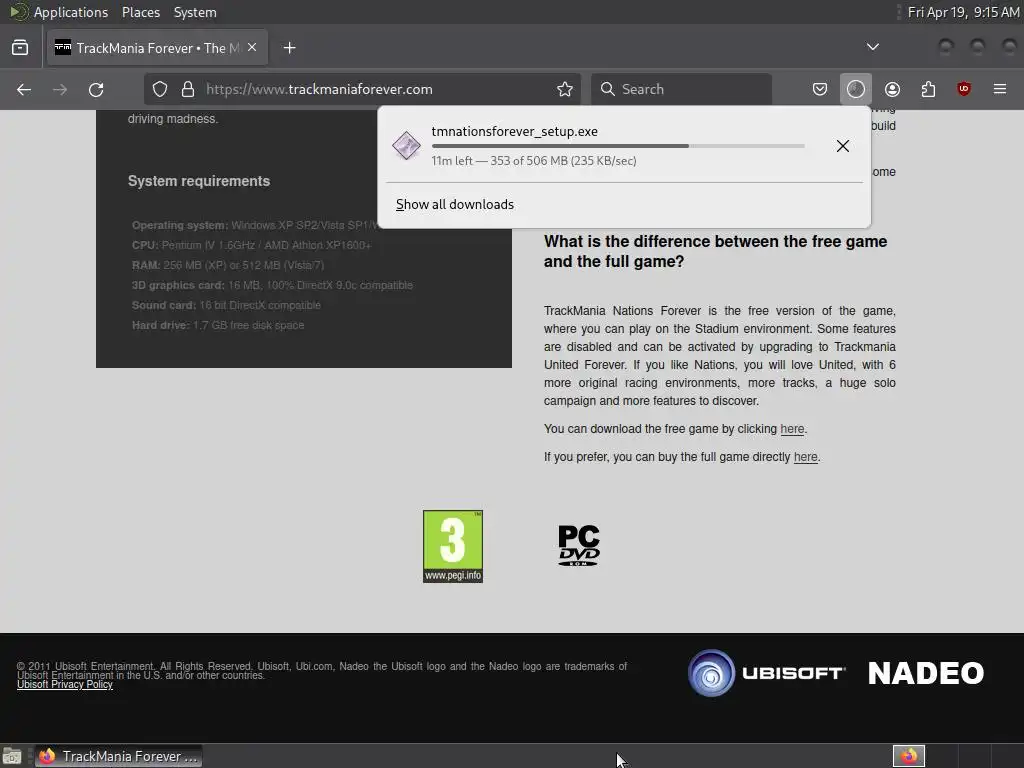Viewport: 1024px width, 768px height.
Task: Open the Firefox application menu
Action: pyautogui.click(x=1000, y=89)
